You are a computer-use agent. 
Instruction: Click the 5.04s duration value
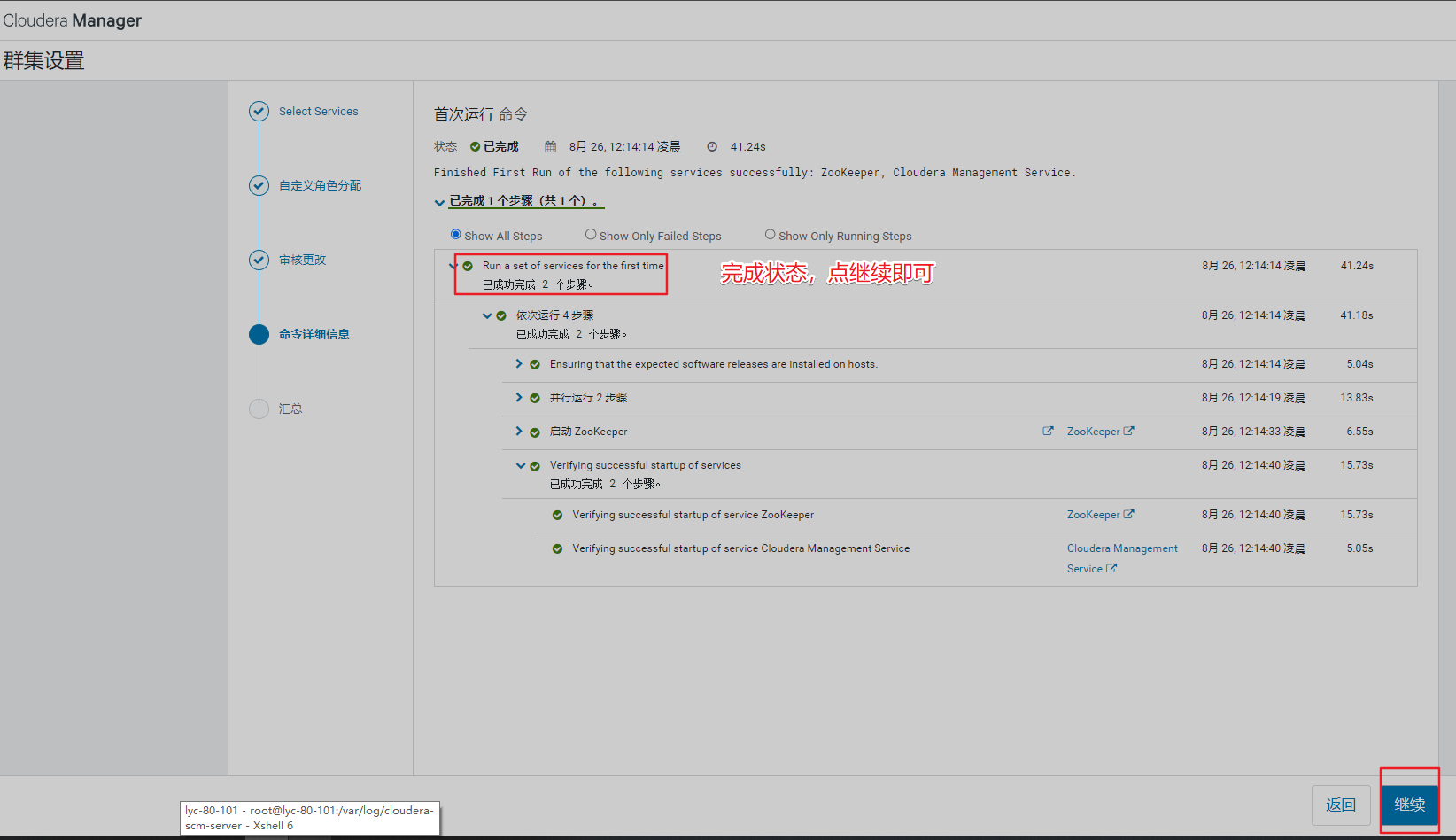(x=1359, y=364)
